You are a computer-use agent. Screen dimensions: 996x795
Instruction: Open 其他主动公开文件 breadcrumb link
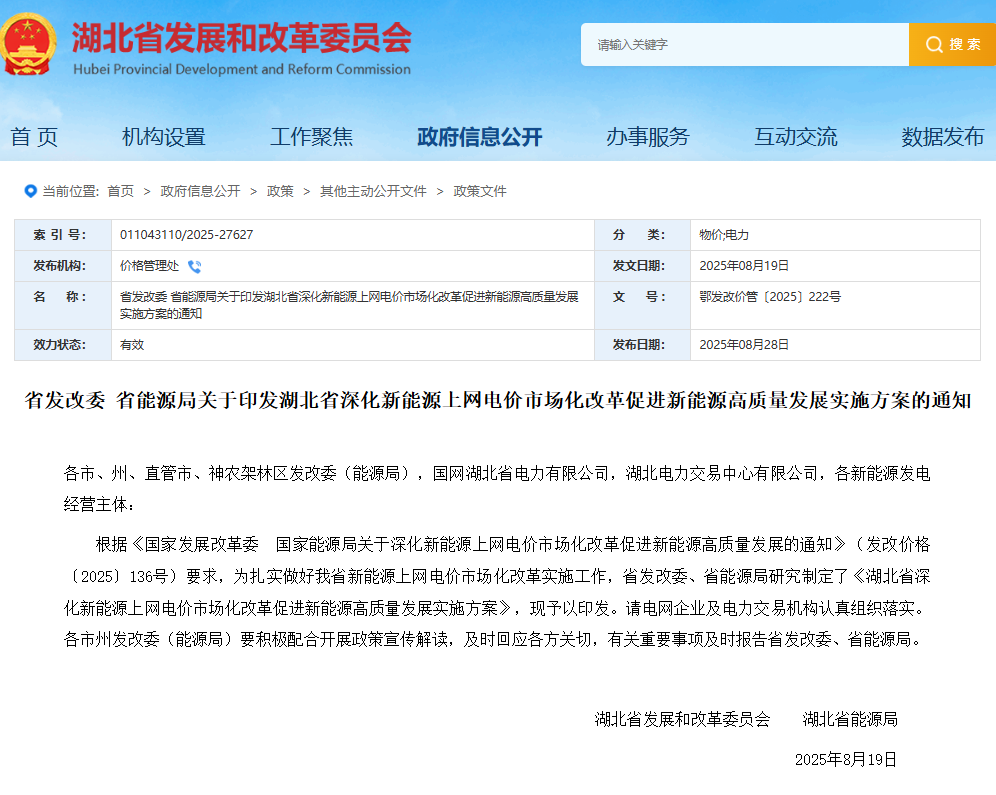tap(373, 191)
